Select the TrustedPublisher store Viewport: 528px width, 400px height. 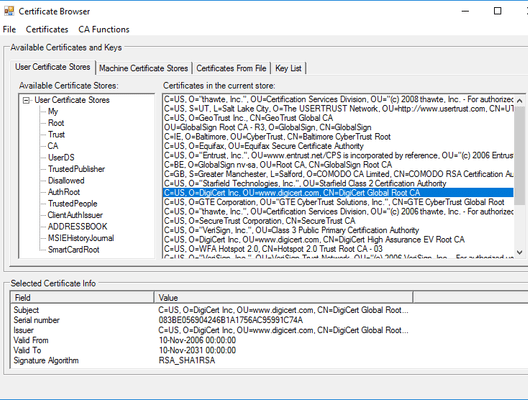[76, 169]
